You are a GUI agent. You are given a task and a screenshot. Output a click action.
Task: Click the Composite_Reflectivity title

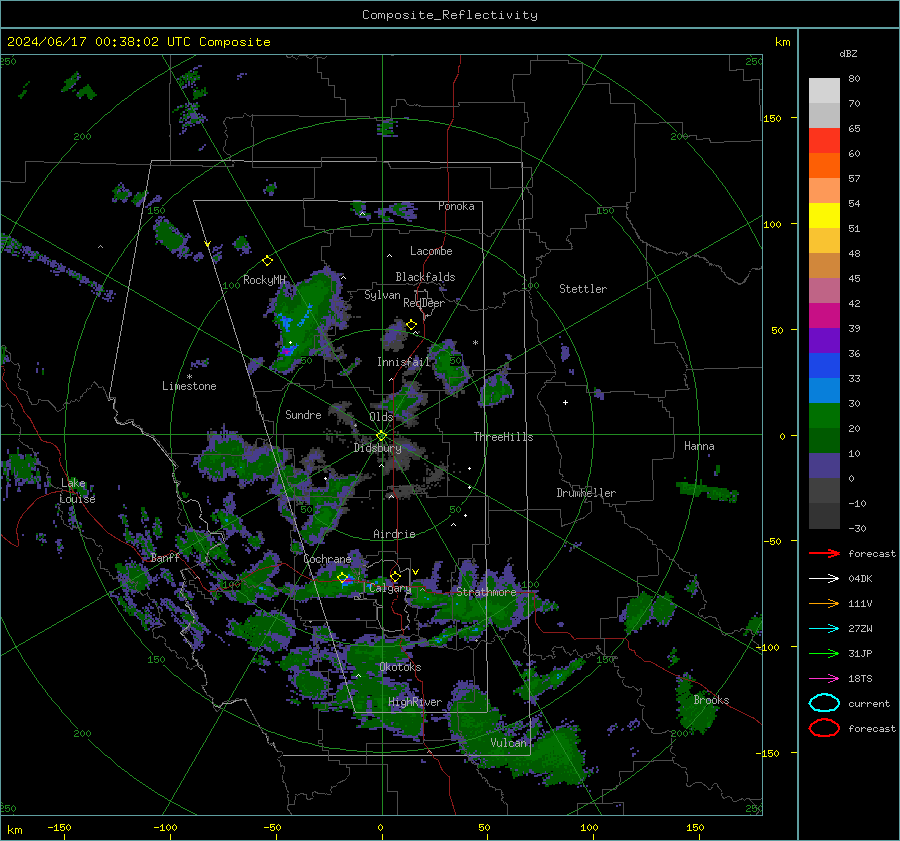click(x=450, y=15)
